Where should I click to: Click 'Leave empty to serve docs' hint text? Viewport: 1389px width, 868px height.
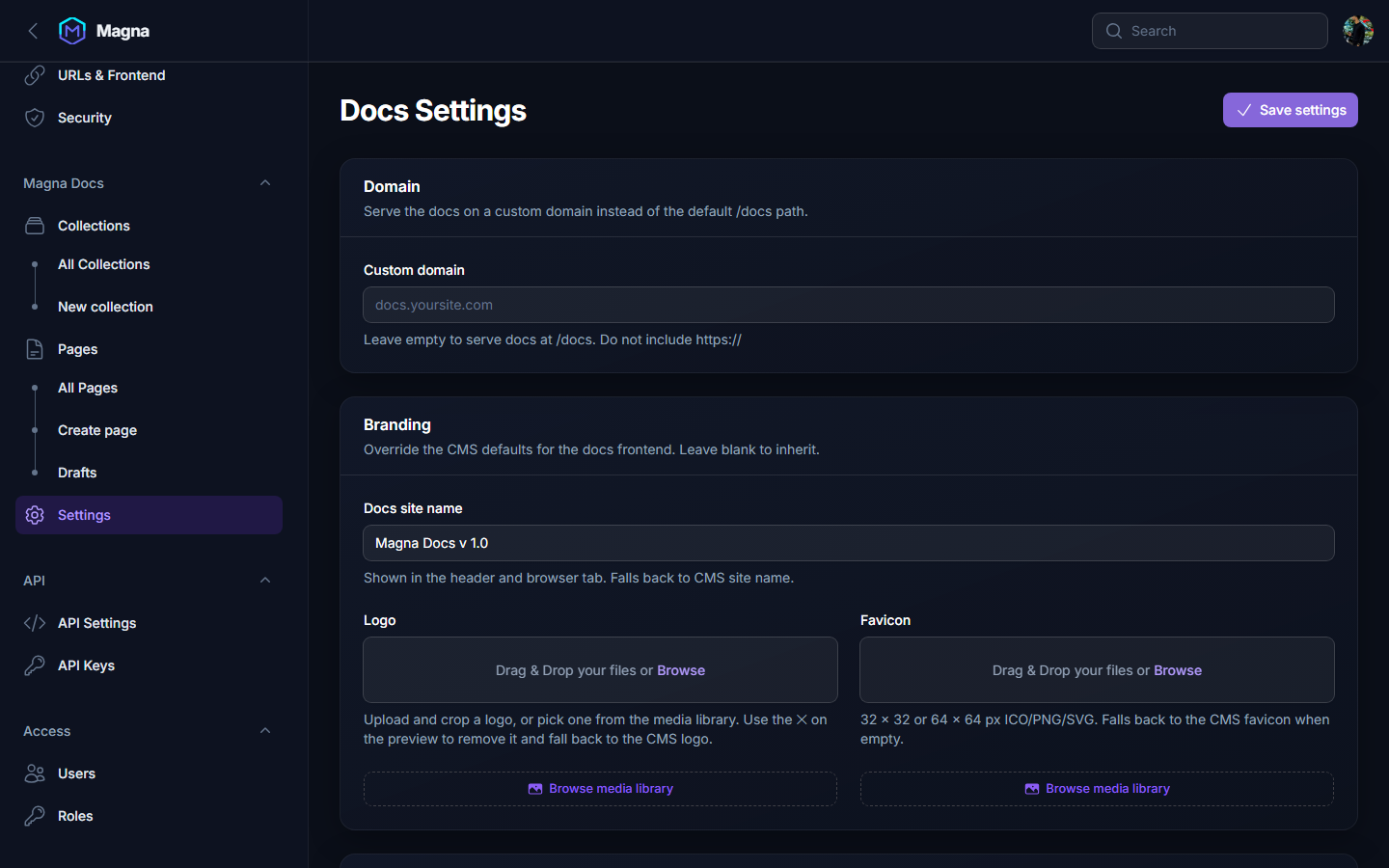pos(553,339)
